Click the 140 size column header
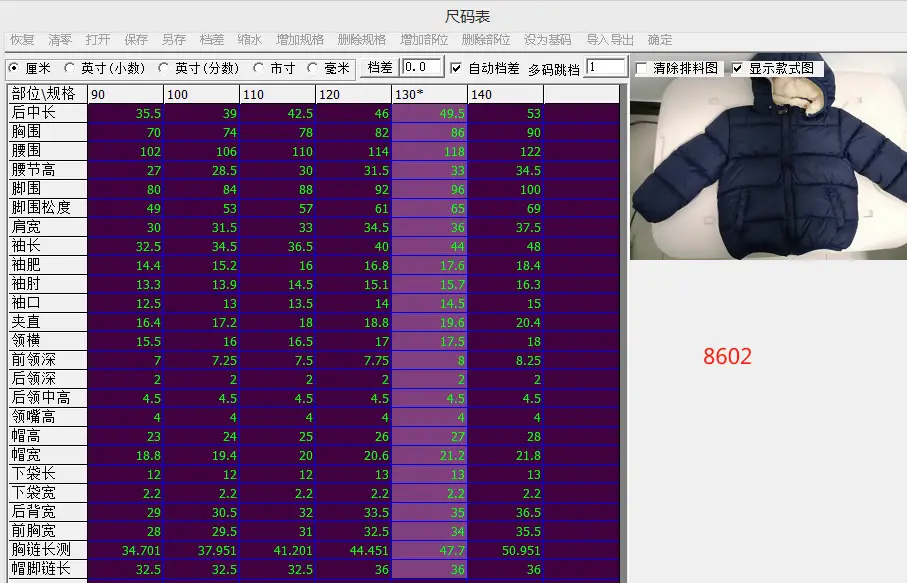This screenshot has height=583, width=907. click(x=506, y=94)
